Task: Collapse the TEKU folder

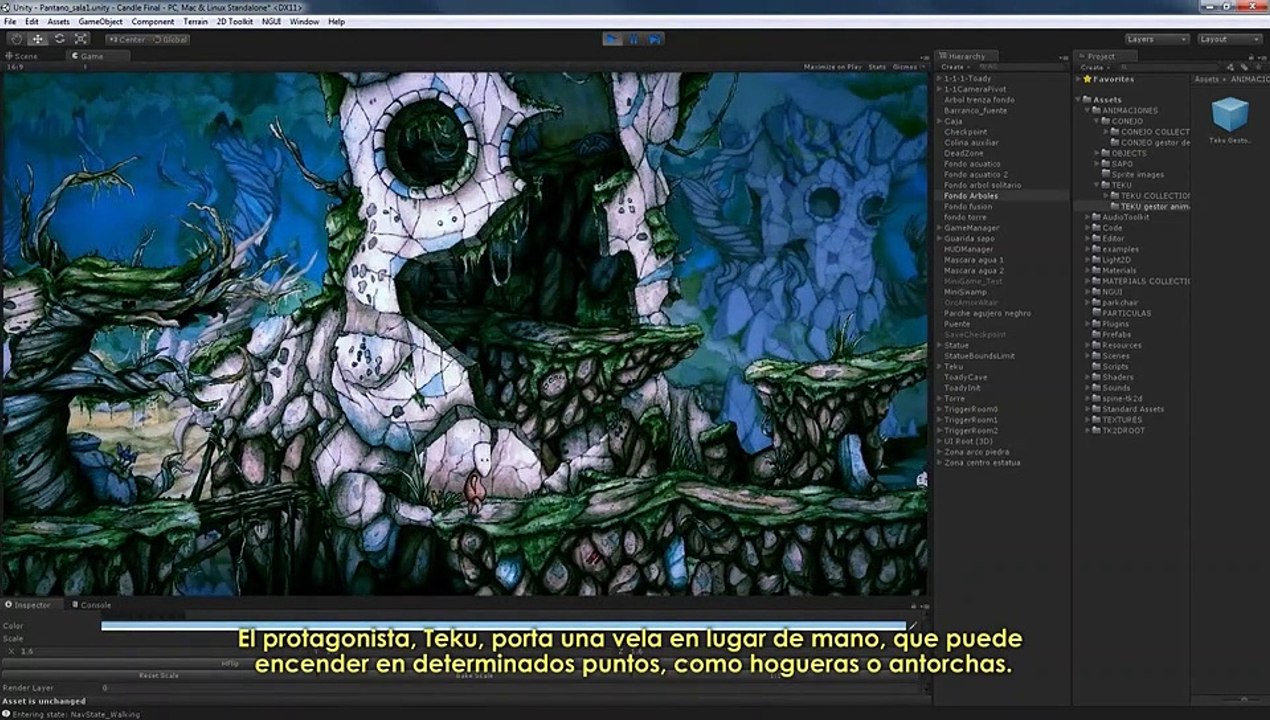Action: pos(1097,185)
